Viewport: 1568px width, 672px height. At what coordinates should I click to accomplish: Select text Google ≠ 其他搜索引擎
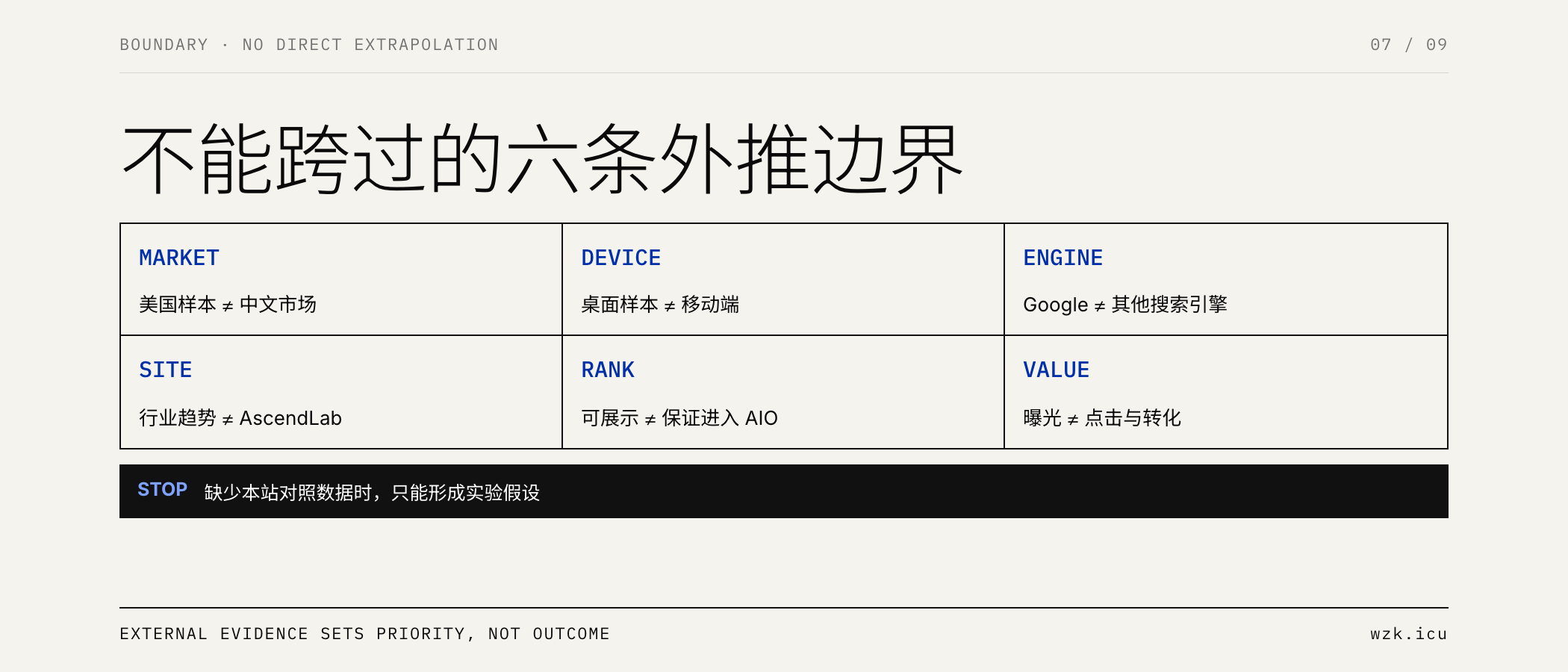[x=1125, y=305]
